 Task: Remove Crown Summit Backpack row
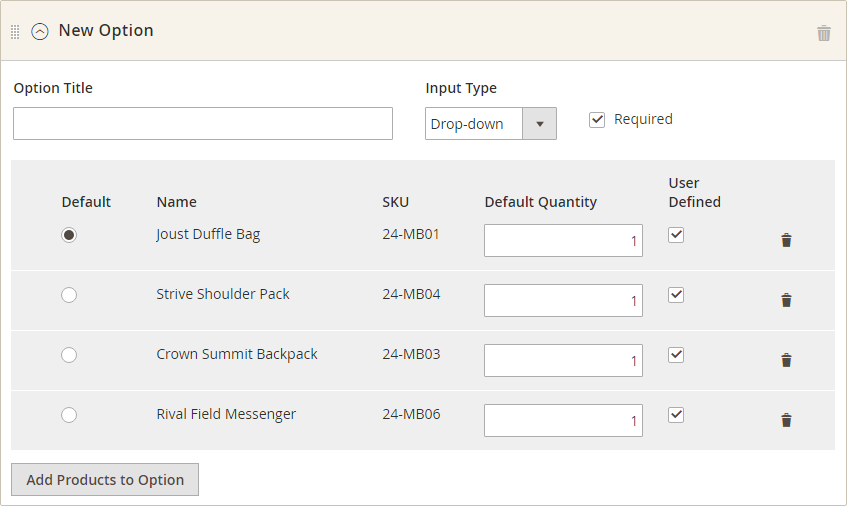[x=786, y=360]
